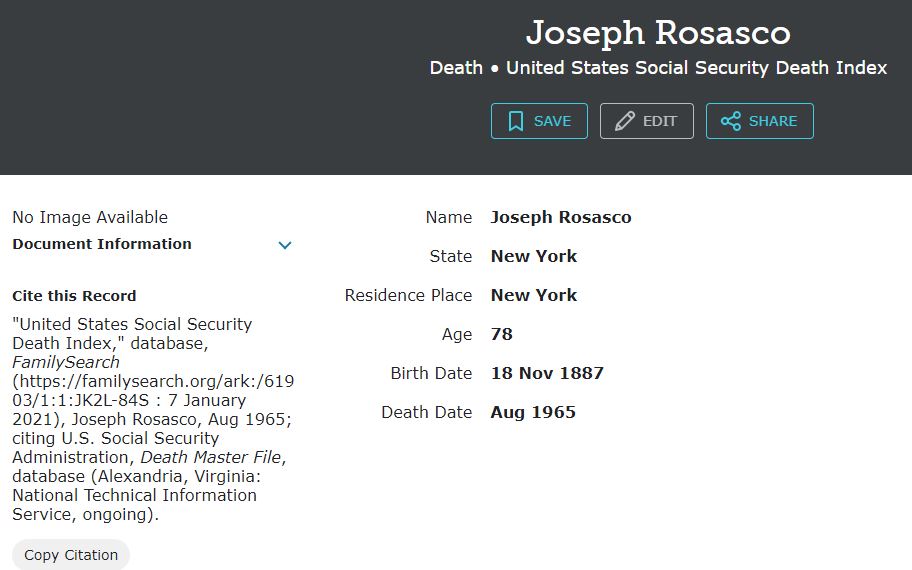Click the pencil icon in Edit button
The height and width of the screenshot is (570, 912).
625,121
